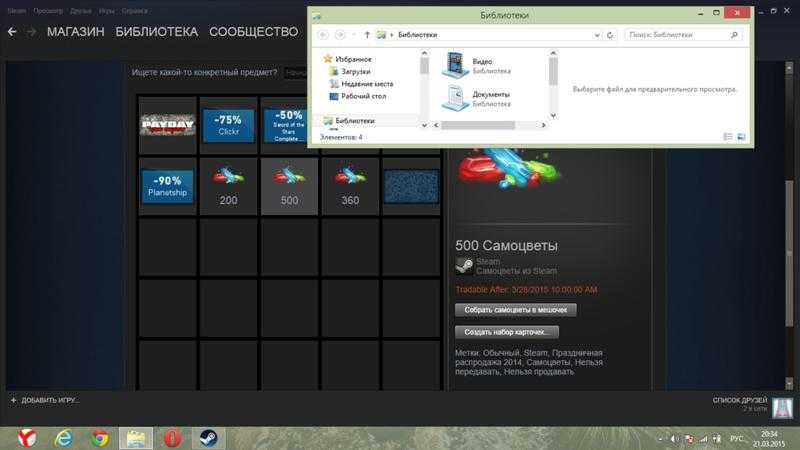800x450 pixels.
Task: Click the large gems preview image
Action: [508, 167]
